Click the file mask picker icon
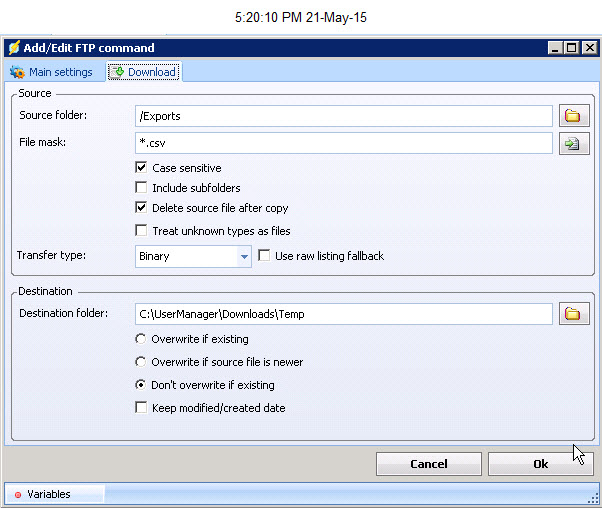 [573, 144]
